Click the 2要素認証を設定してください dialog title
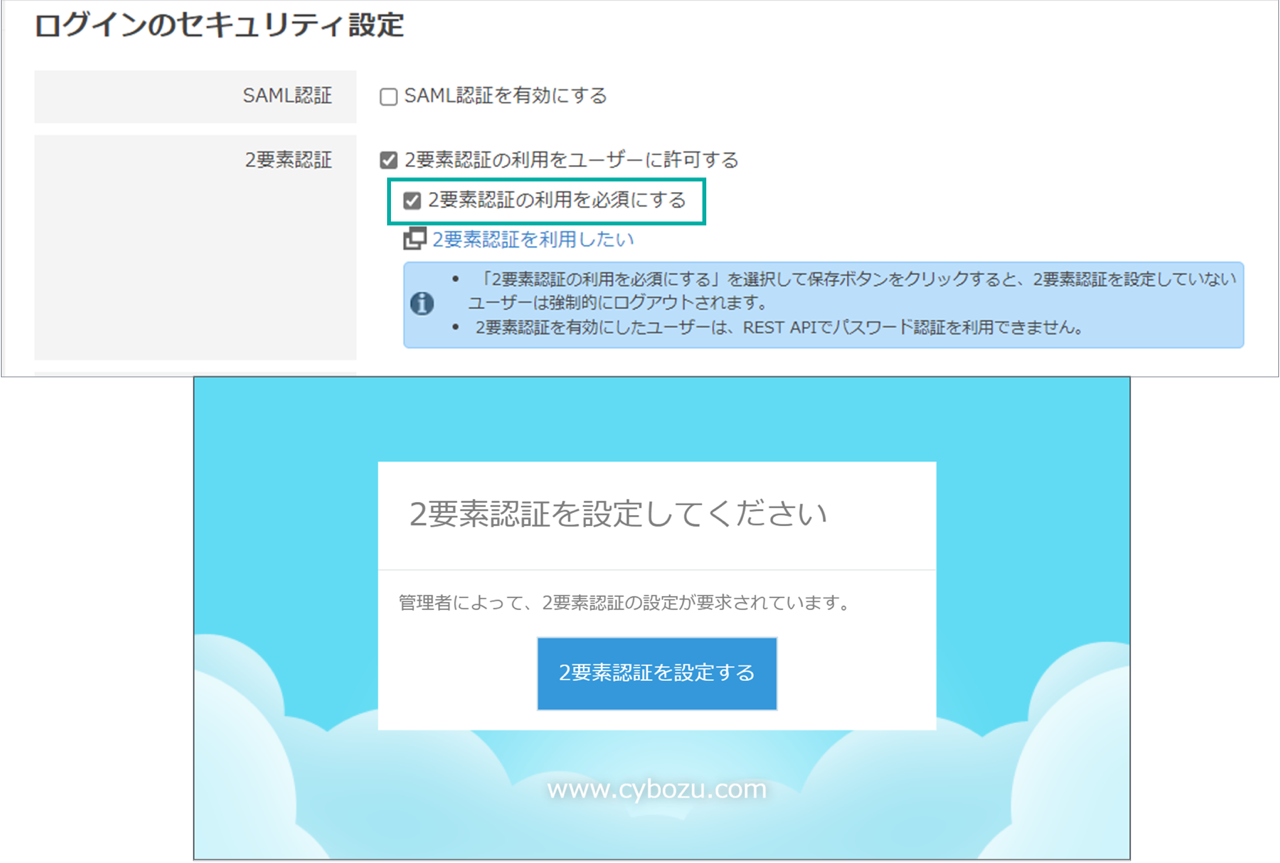 [619, 516]
